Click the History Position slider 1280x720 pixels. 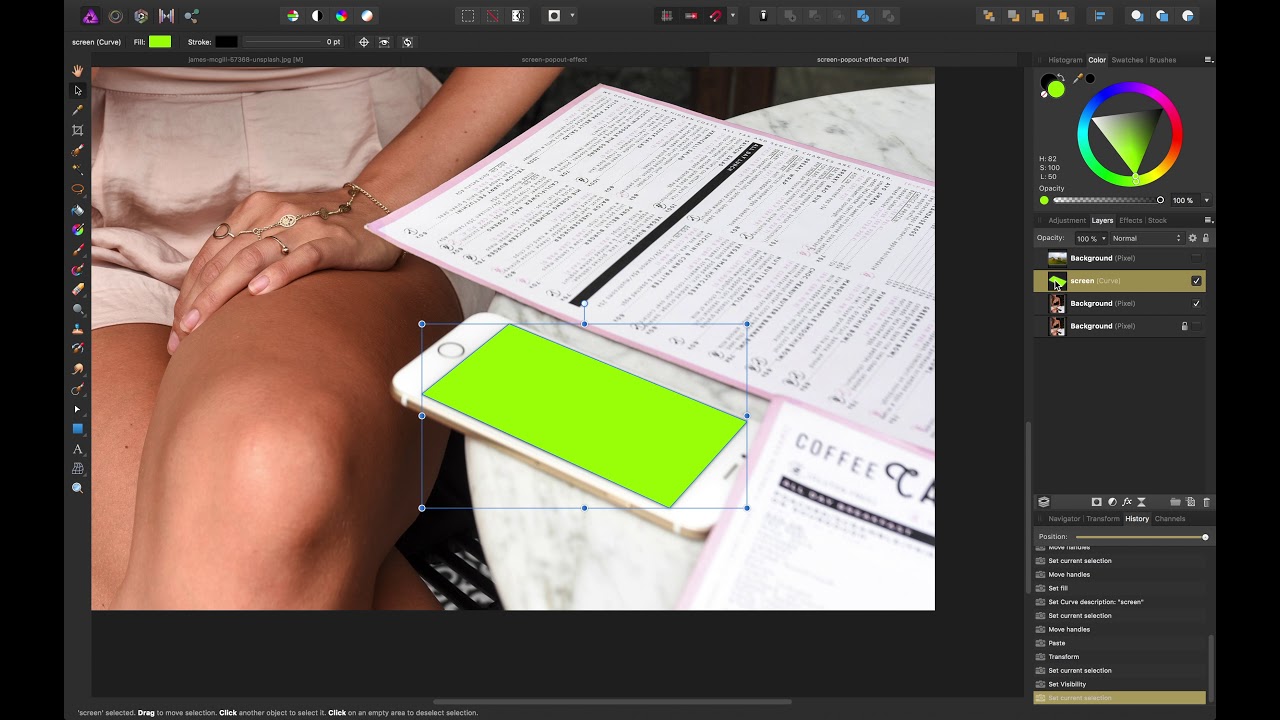point(1140,537)
